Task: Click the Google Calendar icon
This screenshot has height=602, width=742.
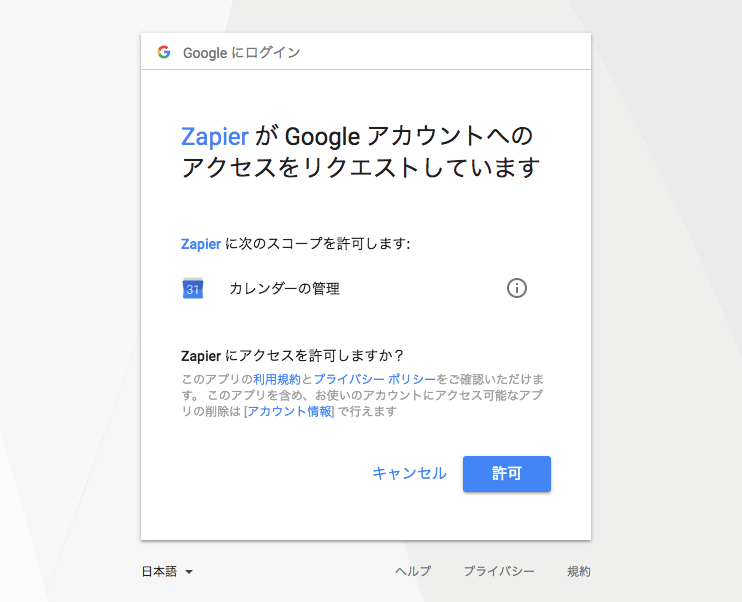Action: tap(193, 289)
